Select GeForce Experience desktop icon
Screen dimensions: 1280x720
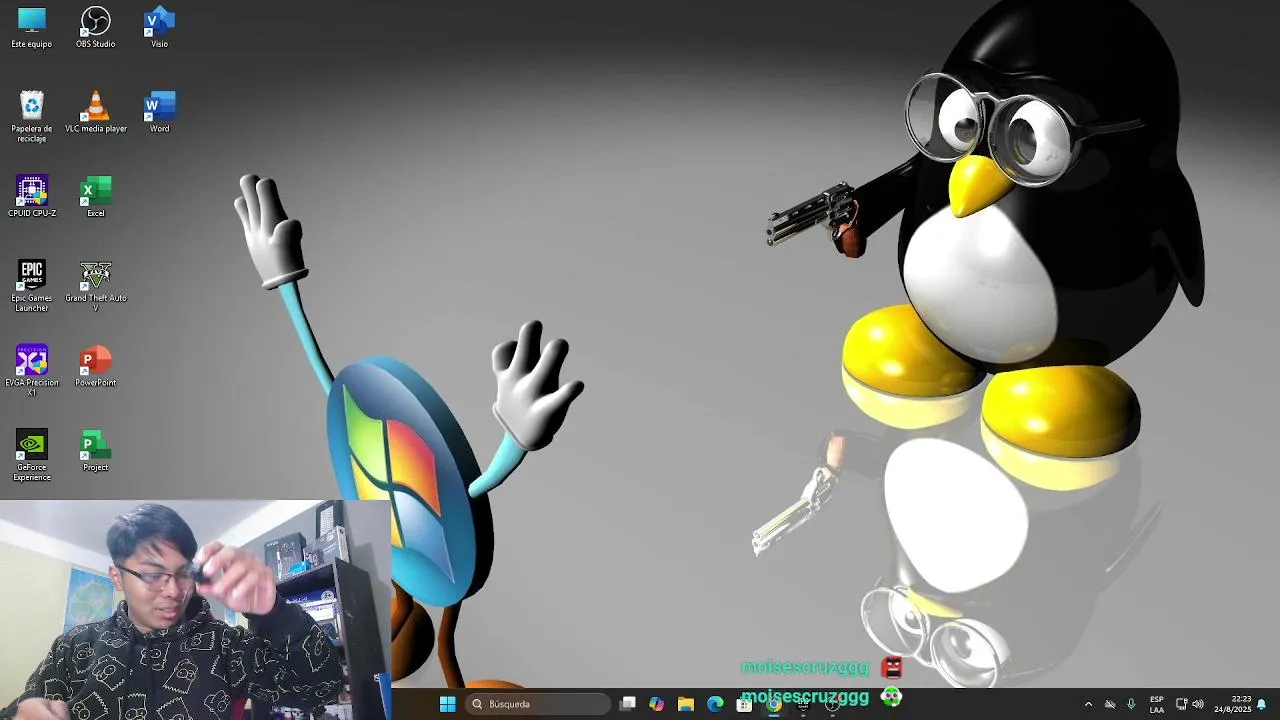pyautogui.click(x=32, y=456)
